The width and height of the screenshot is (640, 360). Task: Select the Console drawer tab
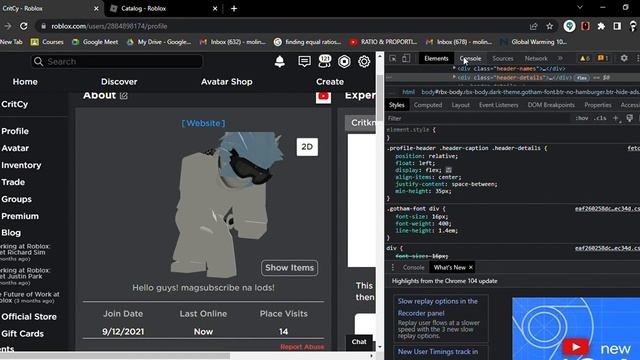coord(413,267)
